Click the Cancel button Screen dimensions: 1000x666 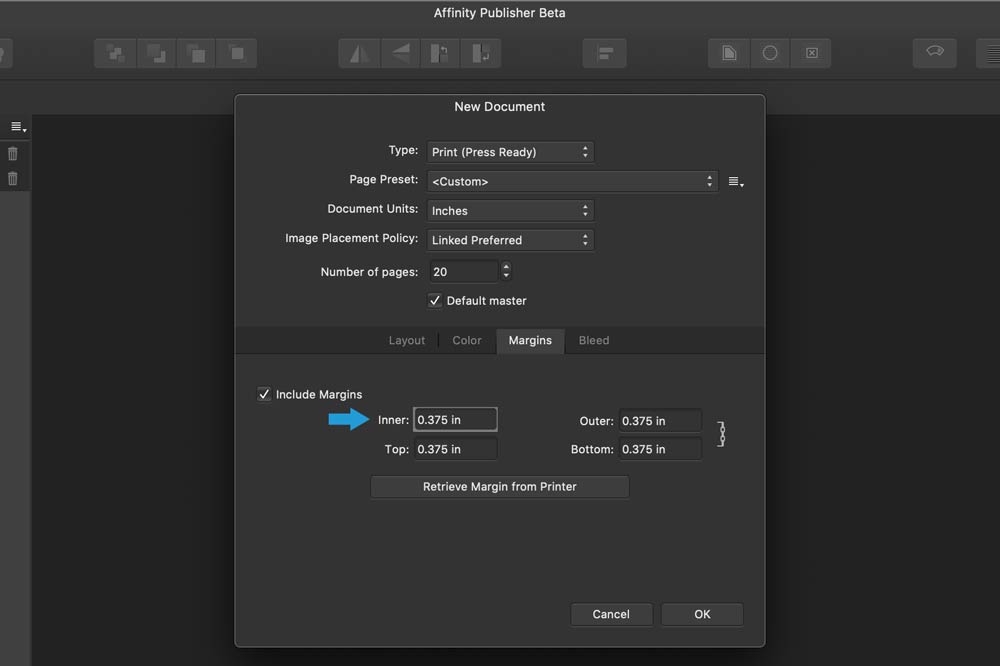611,614
